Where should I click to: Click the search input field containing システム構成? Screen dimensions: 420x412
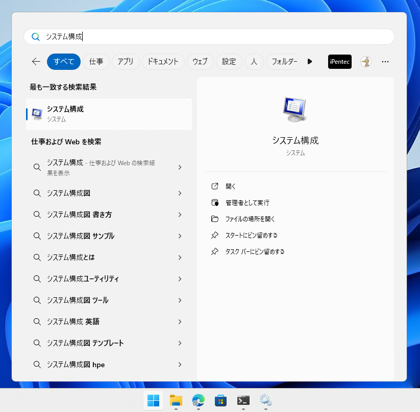click(209, 37)
